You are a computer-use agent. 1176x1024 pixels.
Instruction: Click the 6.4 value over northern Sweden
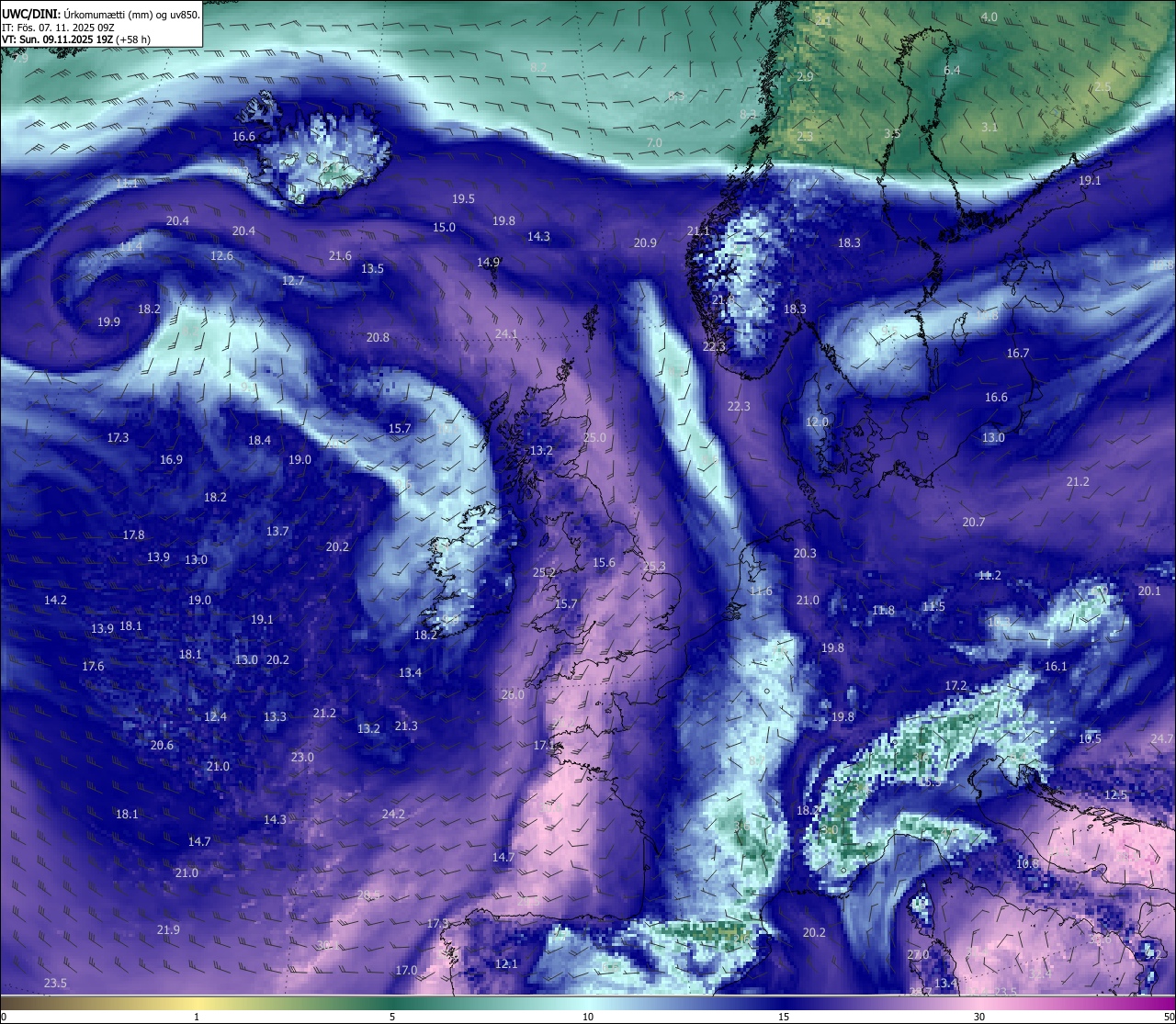click(952, 70)
